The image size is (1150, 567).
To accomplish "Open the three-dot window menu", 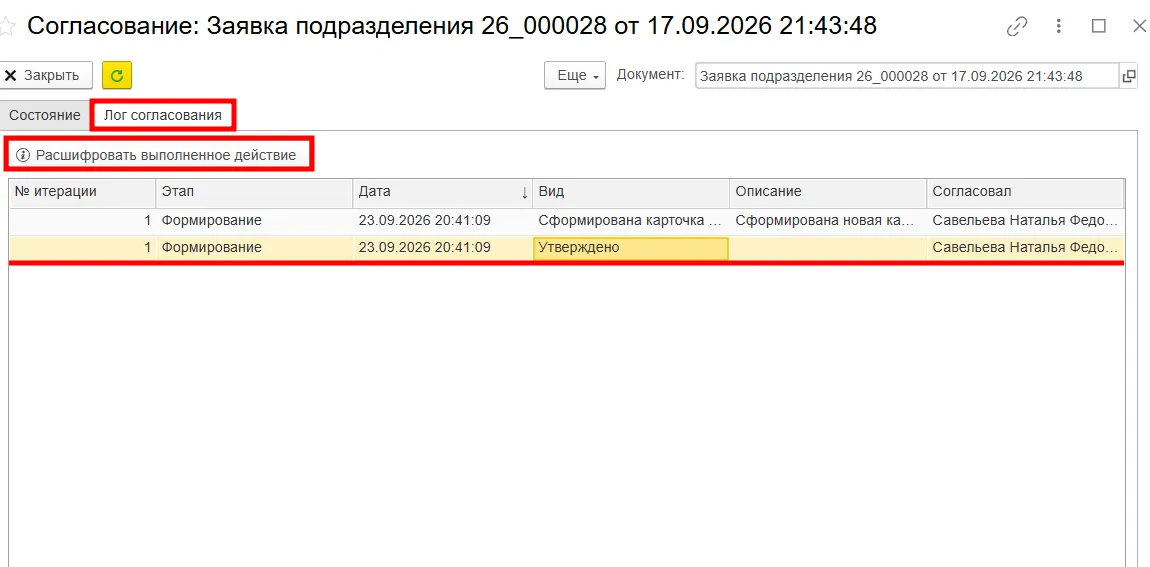I will tap(1058, 27).
